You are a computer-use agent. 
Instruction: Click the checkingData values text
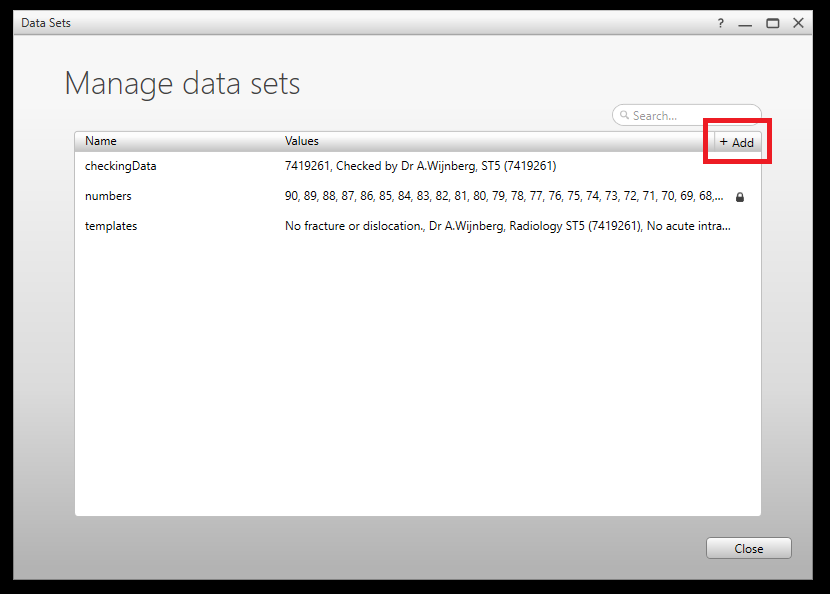pyautogui.click(x=420, y=166)
